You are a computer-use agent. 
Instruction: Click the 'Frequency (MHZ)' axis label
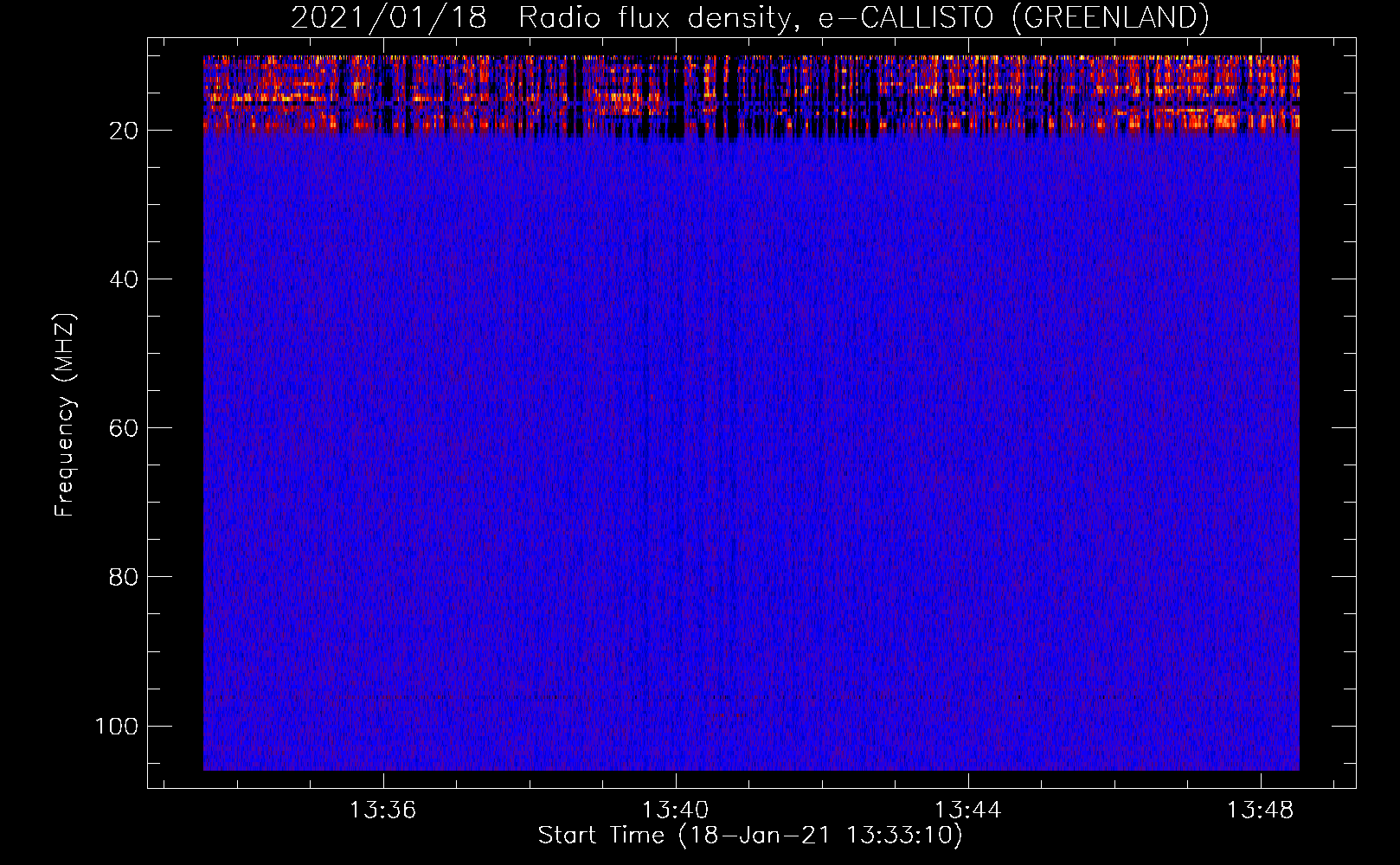65,414
